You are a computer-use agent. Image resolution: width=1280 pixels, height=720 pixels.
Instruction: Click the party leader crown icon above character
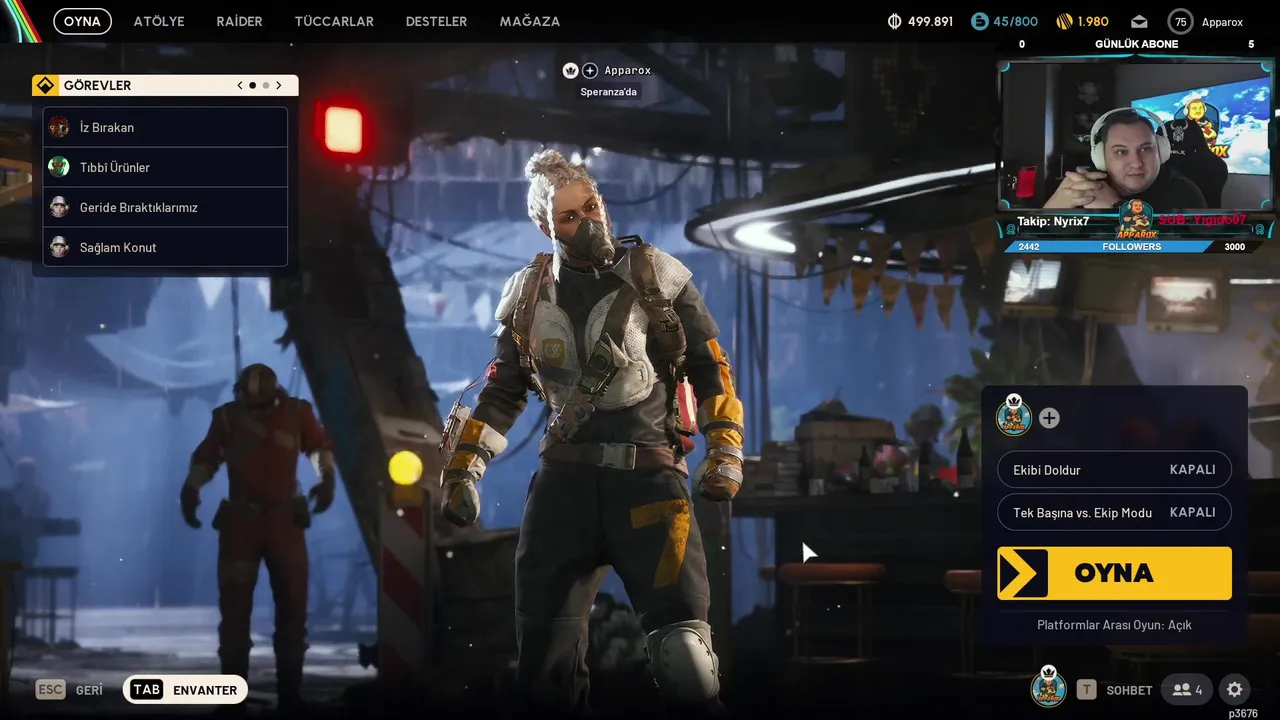(x=571, y=71)
